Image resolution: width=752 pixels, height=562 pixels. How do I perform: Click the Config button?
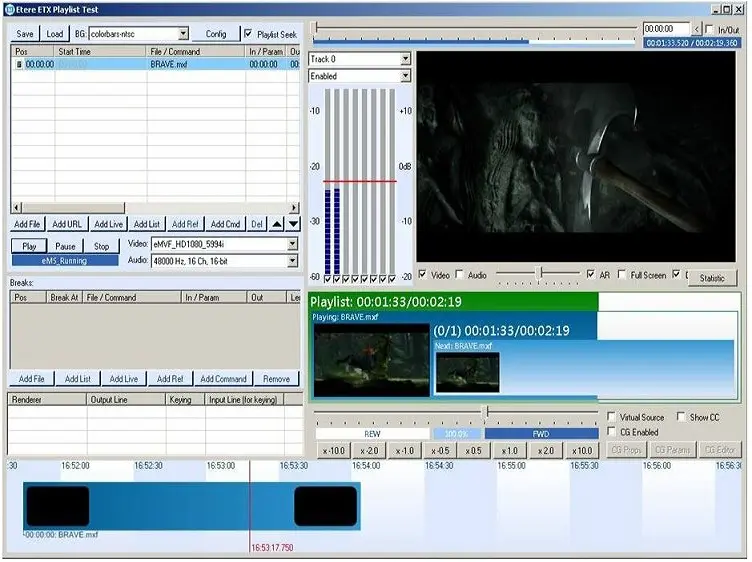[x=216, y=34]
